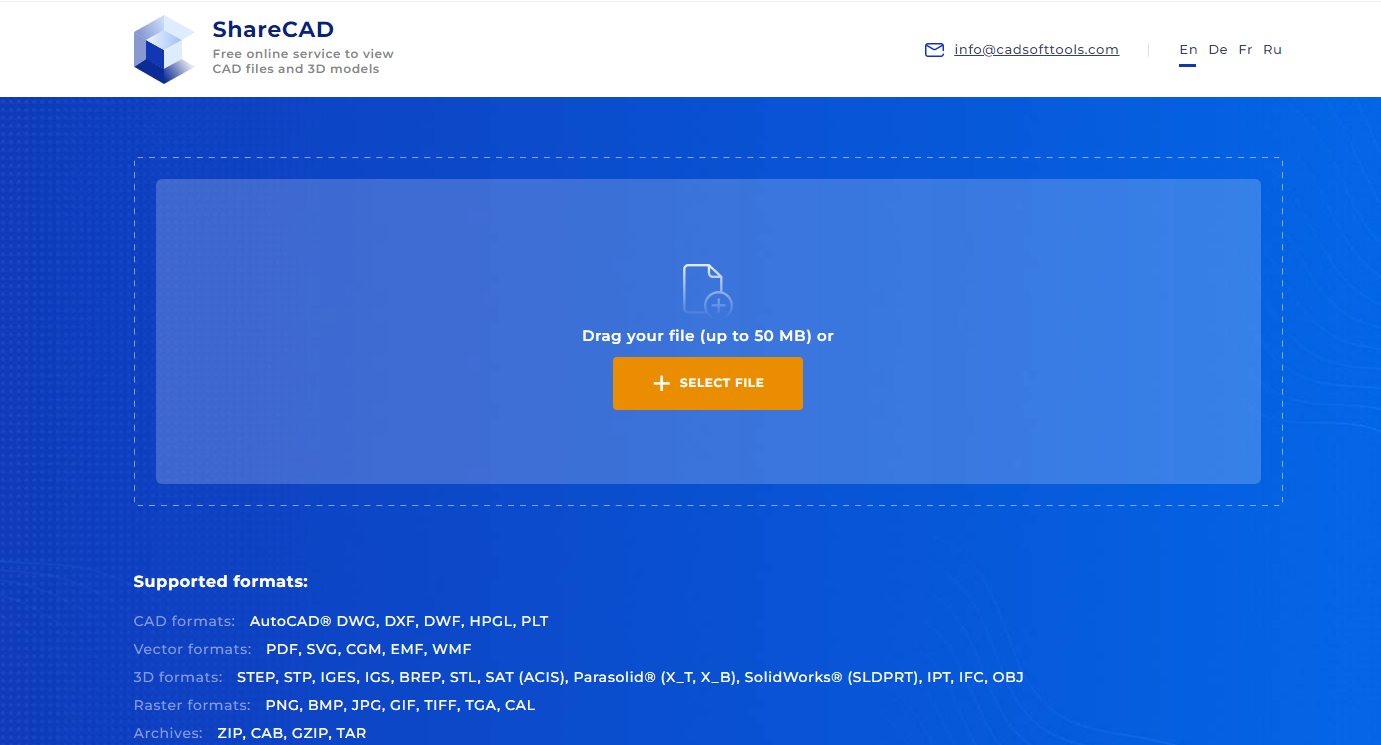Switch language to Ru
The height and width of the screenshot is (745, 1381).
[1272, 49]
